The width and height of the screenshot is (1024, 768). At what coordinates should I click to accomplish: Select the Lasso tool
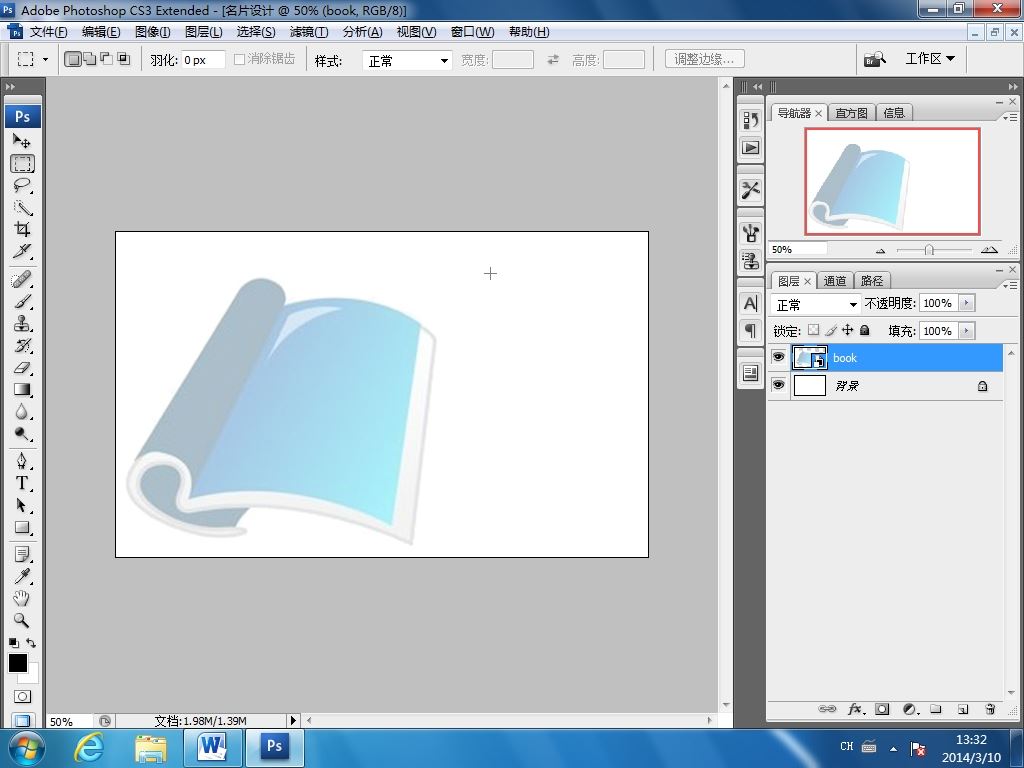click(x=22, y=186)
